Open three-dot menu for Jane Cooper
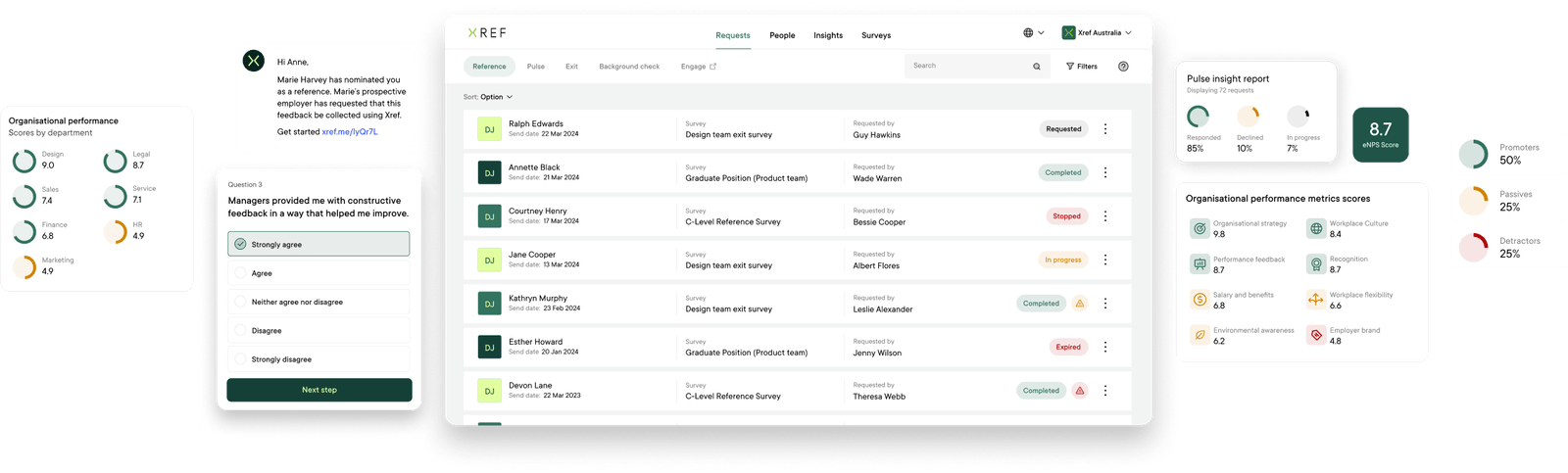The image size is (1568, 473). [1105, 260]
